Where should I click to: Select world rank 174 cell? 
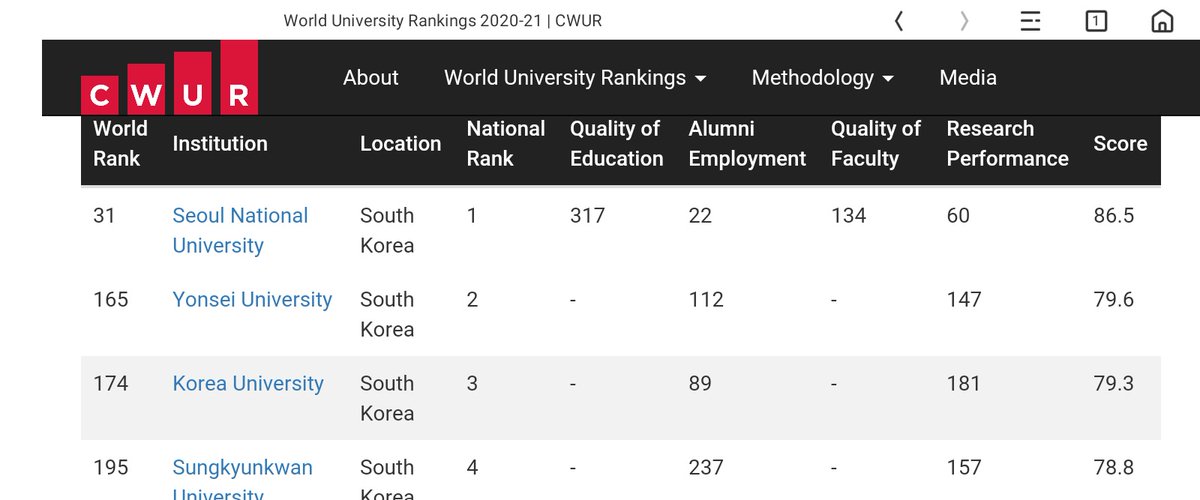(x=111, y=383)
